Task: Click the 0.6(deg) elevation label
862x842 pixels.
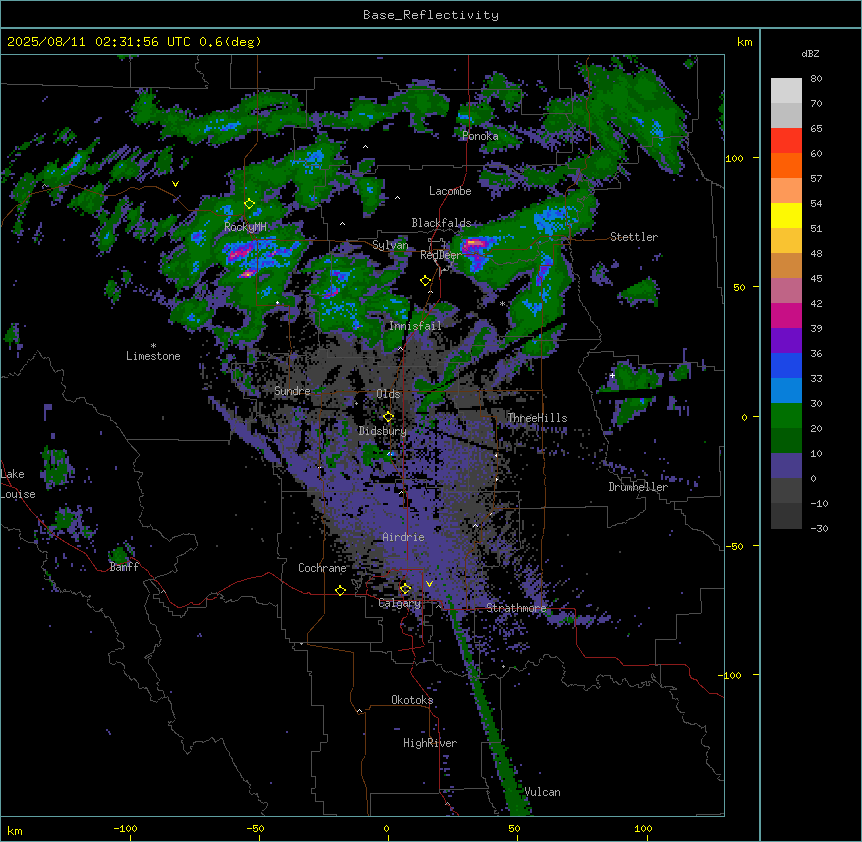Action: point(230,42)
